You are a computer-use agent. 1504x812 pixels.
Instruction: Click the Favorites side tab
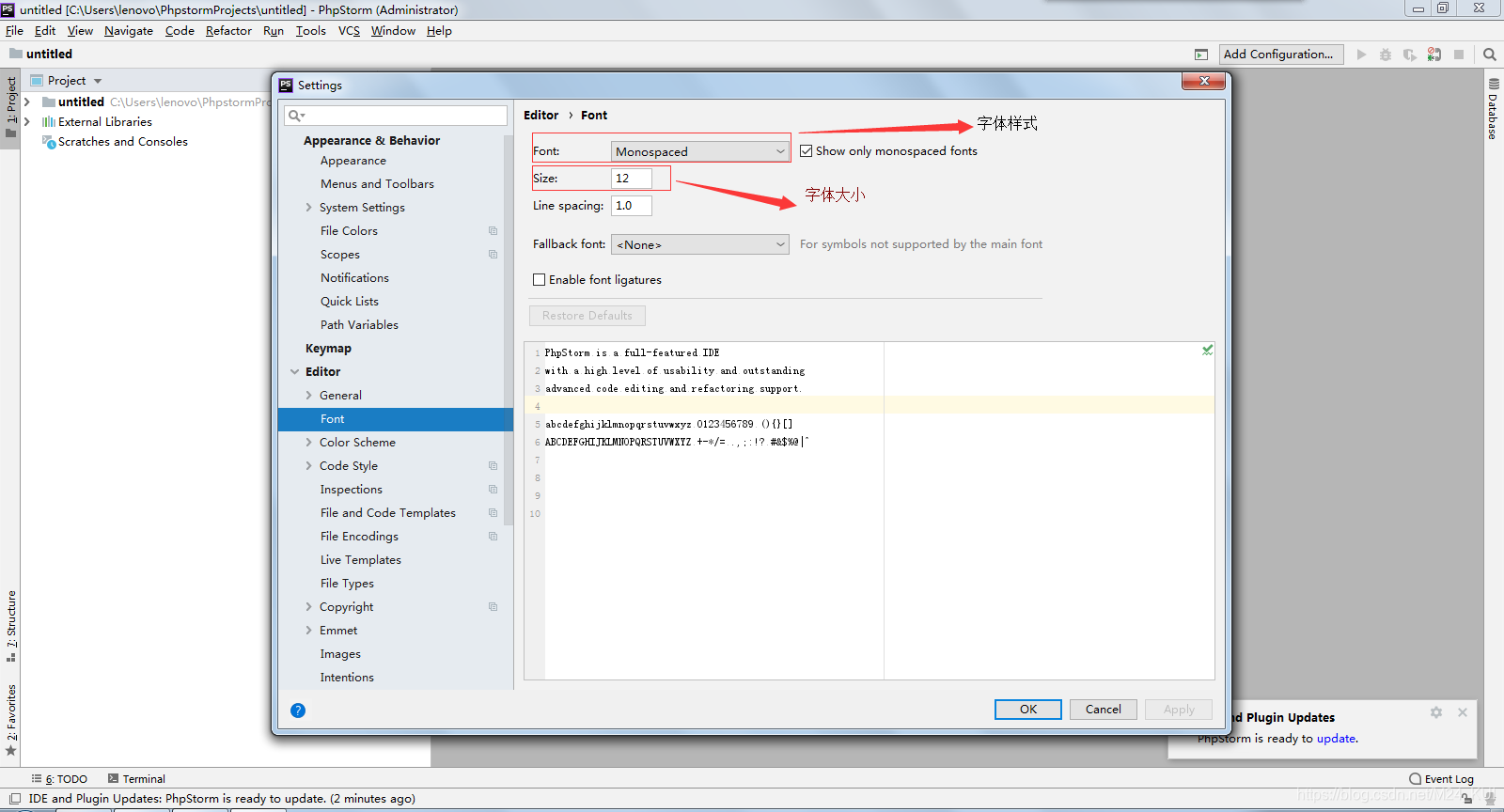click(x=11, y=720)
